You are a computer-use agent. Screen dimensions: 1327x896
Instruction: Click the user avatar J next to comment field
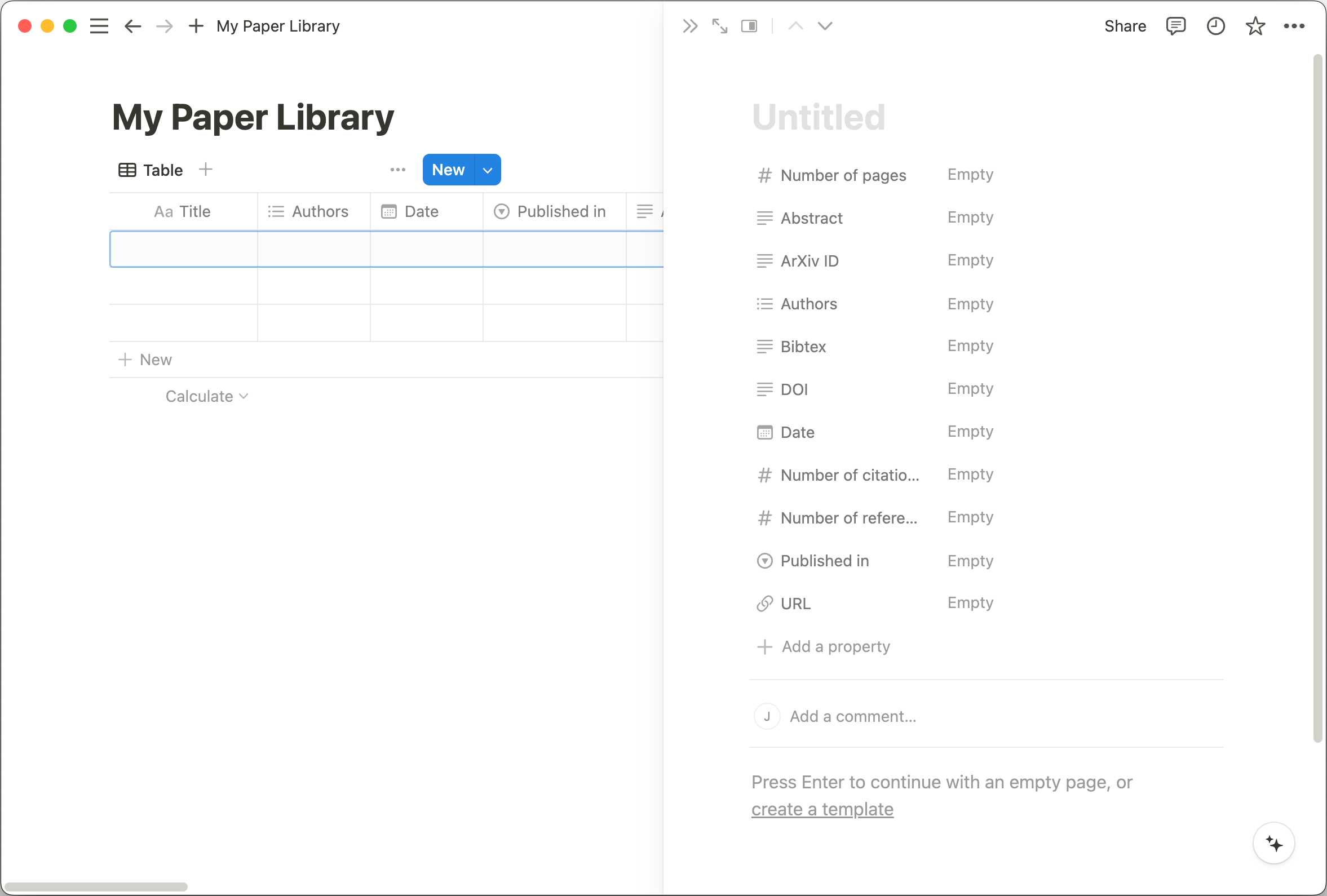(x=767, y=717)
